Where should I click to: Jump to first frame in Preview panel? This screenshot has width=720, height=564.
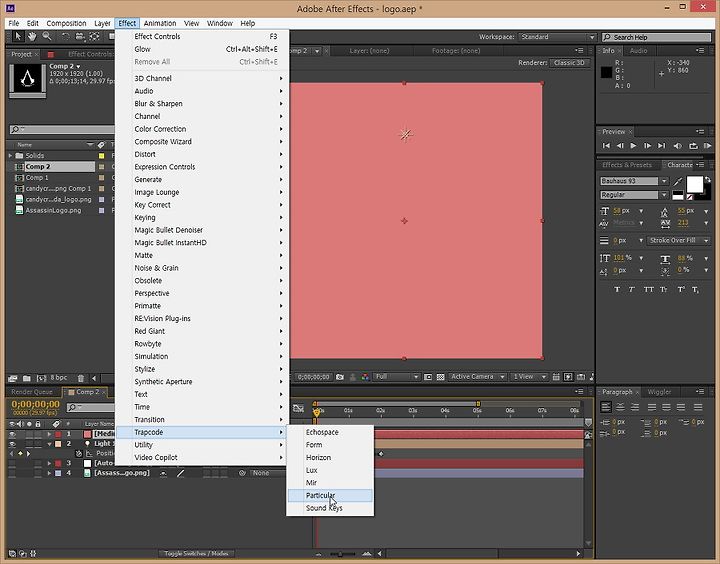(x=606, y=146)
